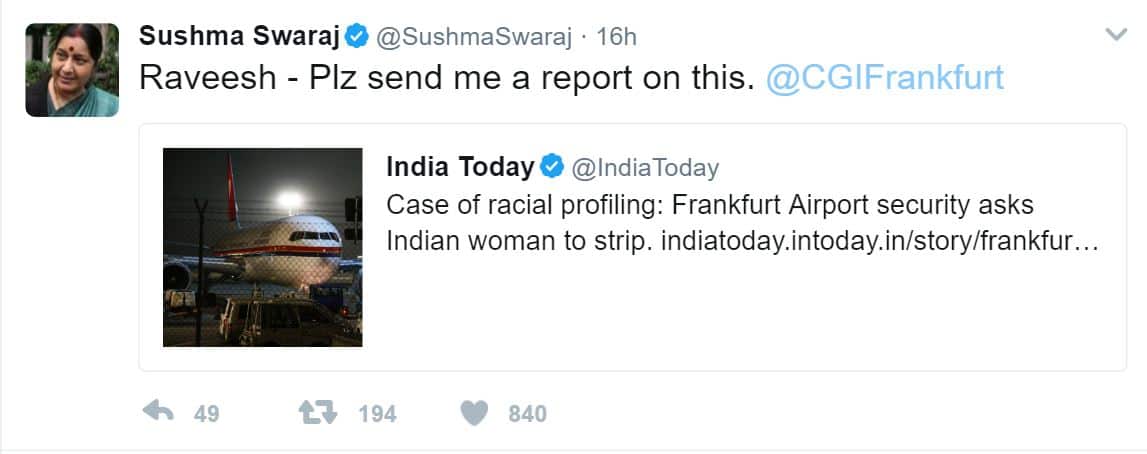Open the @SushmaSwaraj handle link
This screenshot has width=1147, height=454.
[472, 37]
